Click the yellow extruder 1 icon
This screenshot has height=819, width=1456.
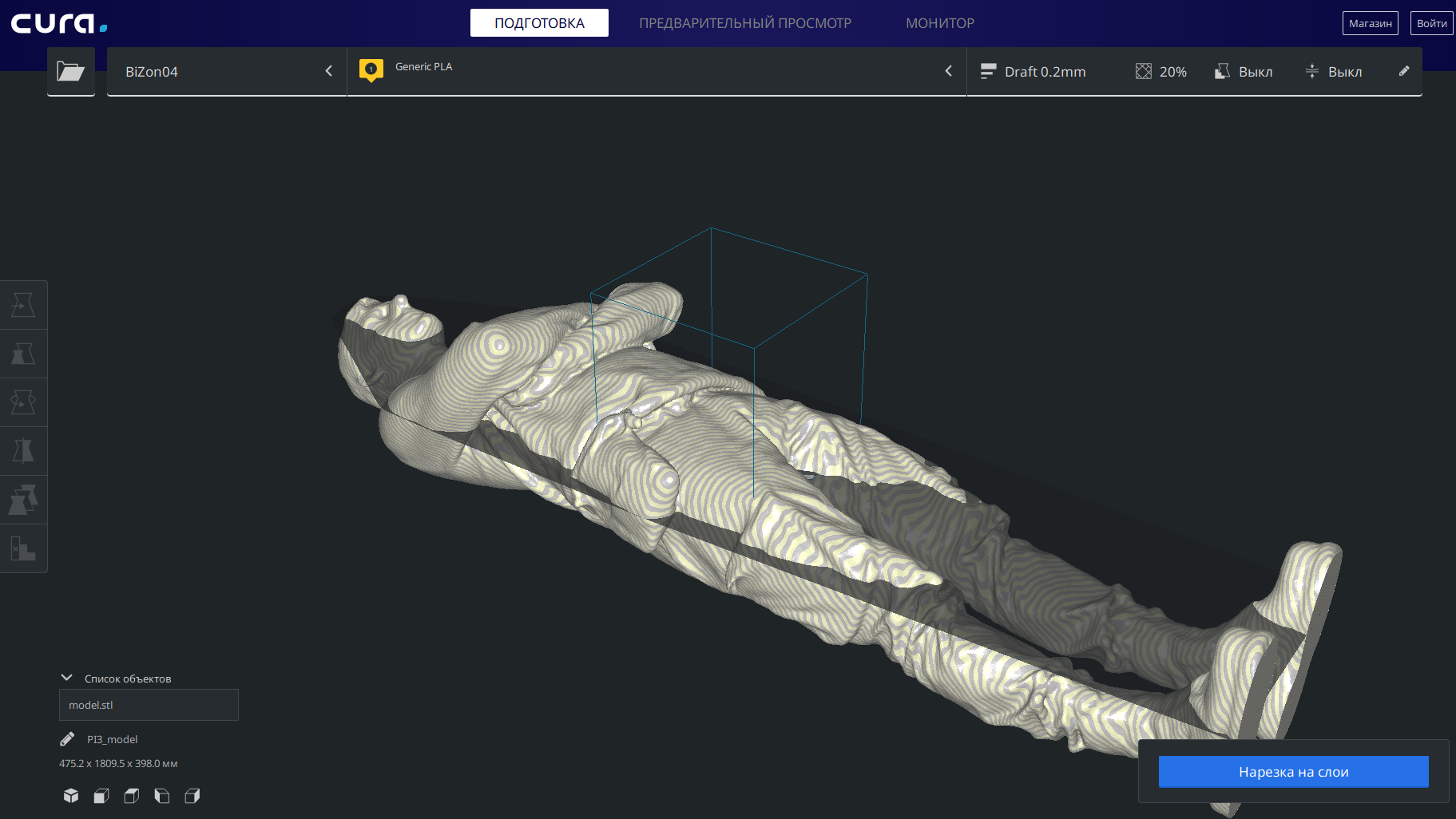click(371, 70)
